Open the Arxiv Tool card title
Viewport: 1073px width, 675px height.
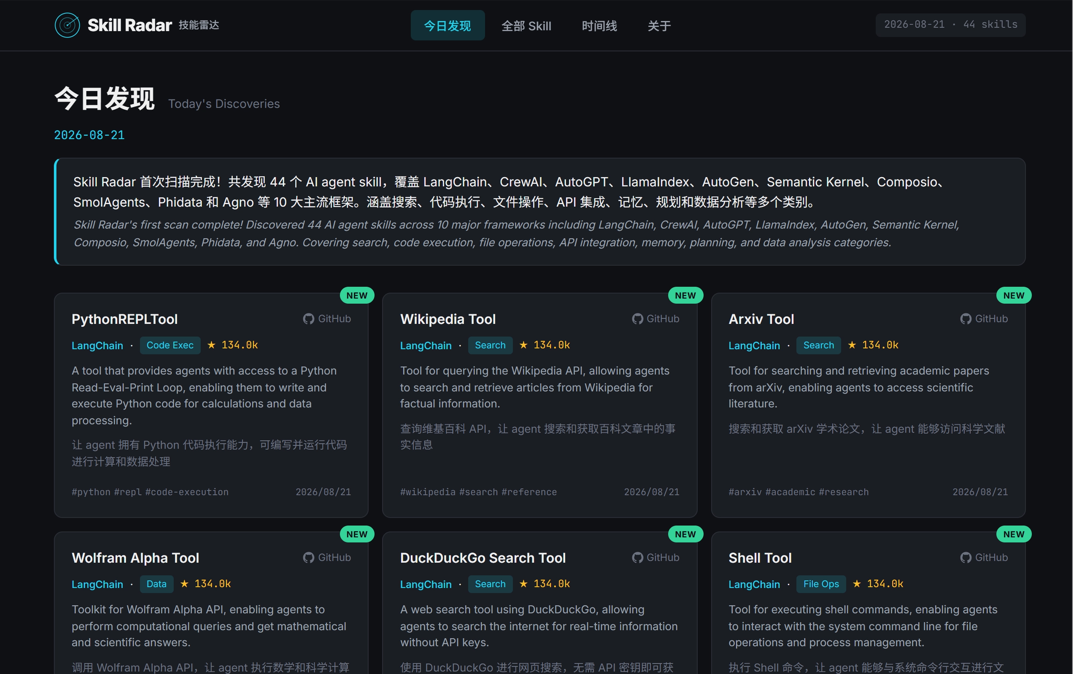coord(761,319)
